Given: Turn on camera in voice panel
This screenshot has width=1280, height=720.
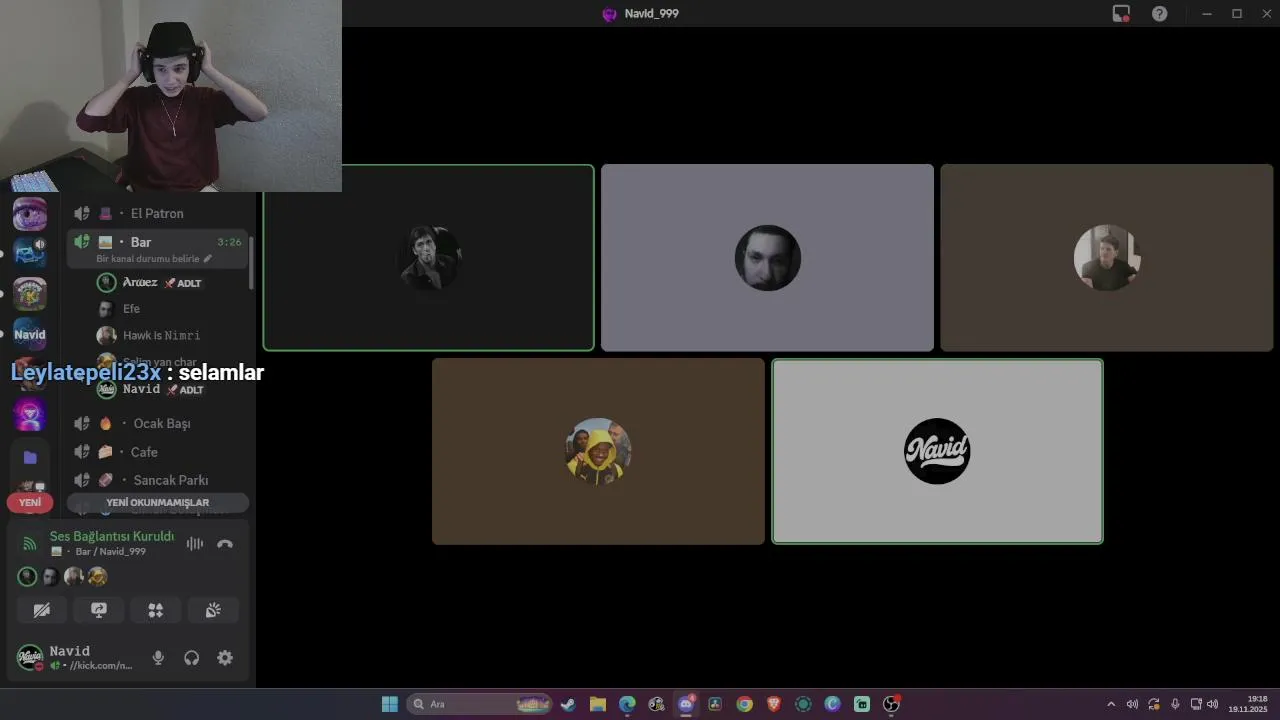Looking at the screenshot, I should [41, 610].
